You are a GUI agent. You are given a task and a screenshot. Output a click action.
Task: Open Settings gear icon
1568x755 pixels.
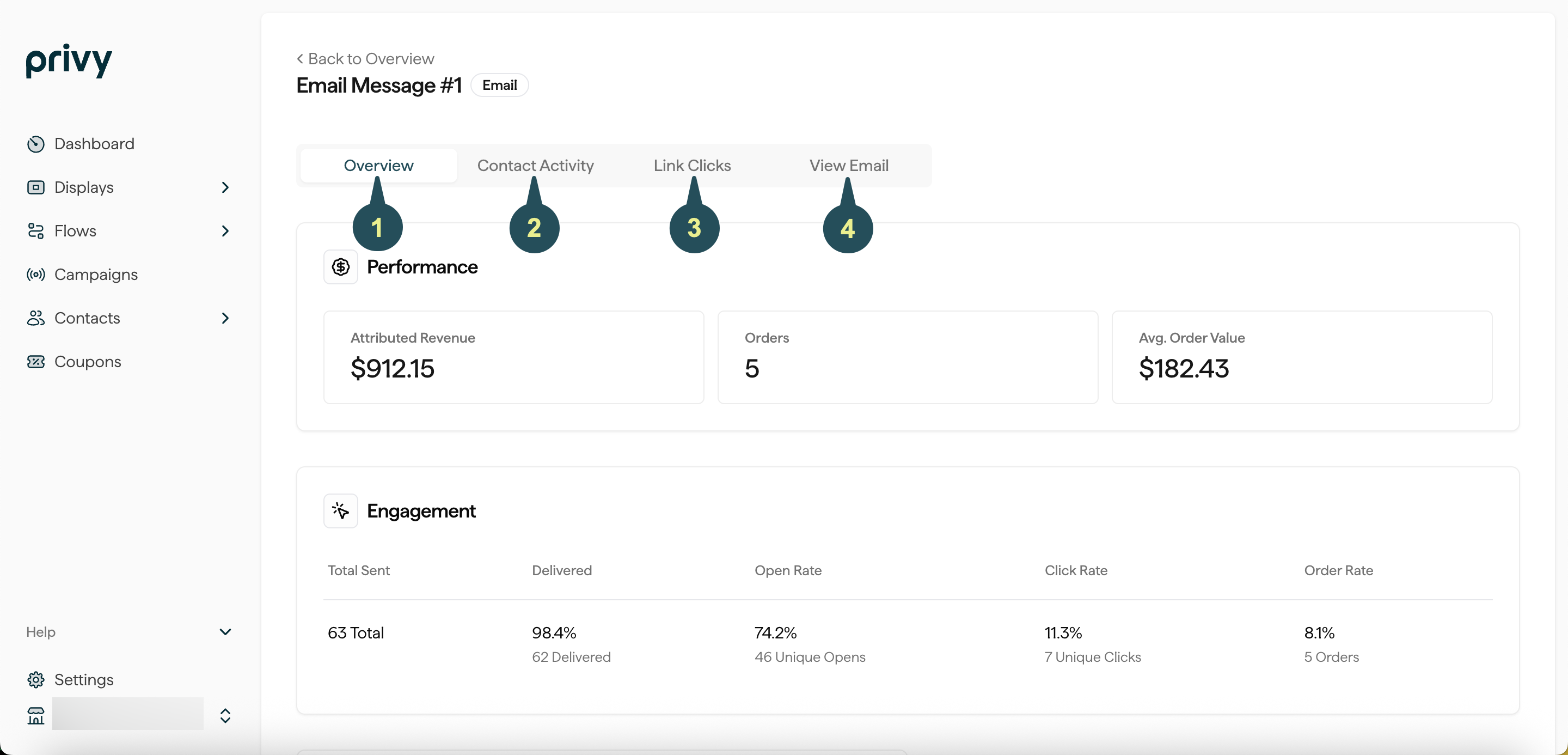point(36,679)
